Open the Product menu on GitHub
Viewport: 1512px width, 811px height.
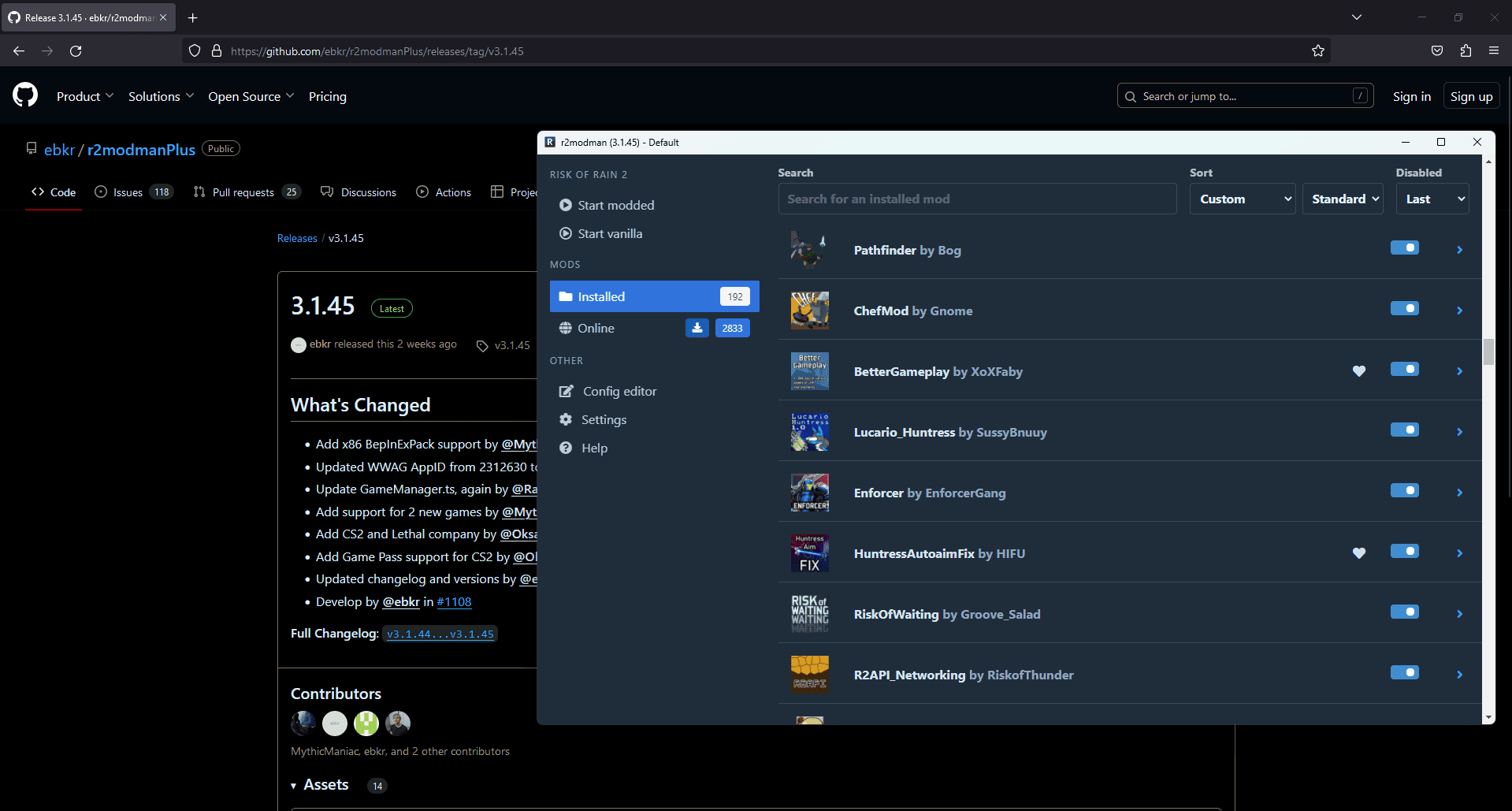(x=85, y=96)
